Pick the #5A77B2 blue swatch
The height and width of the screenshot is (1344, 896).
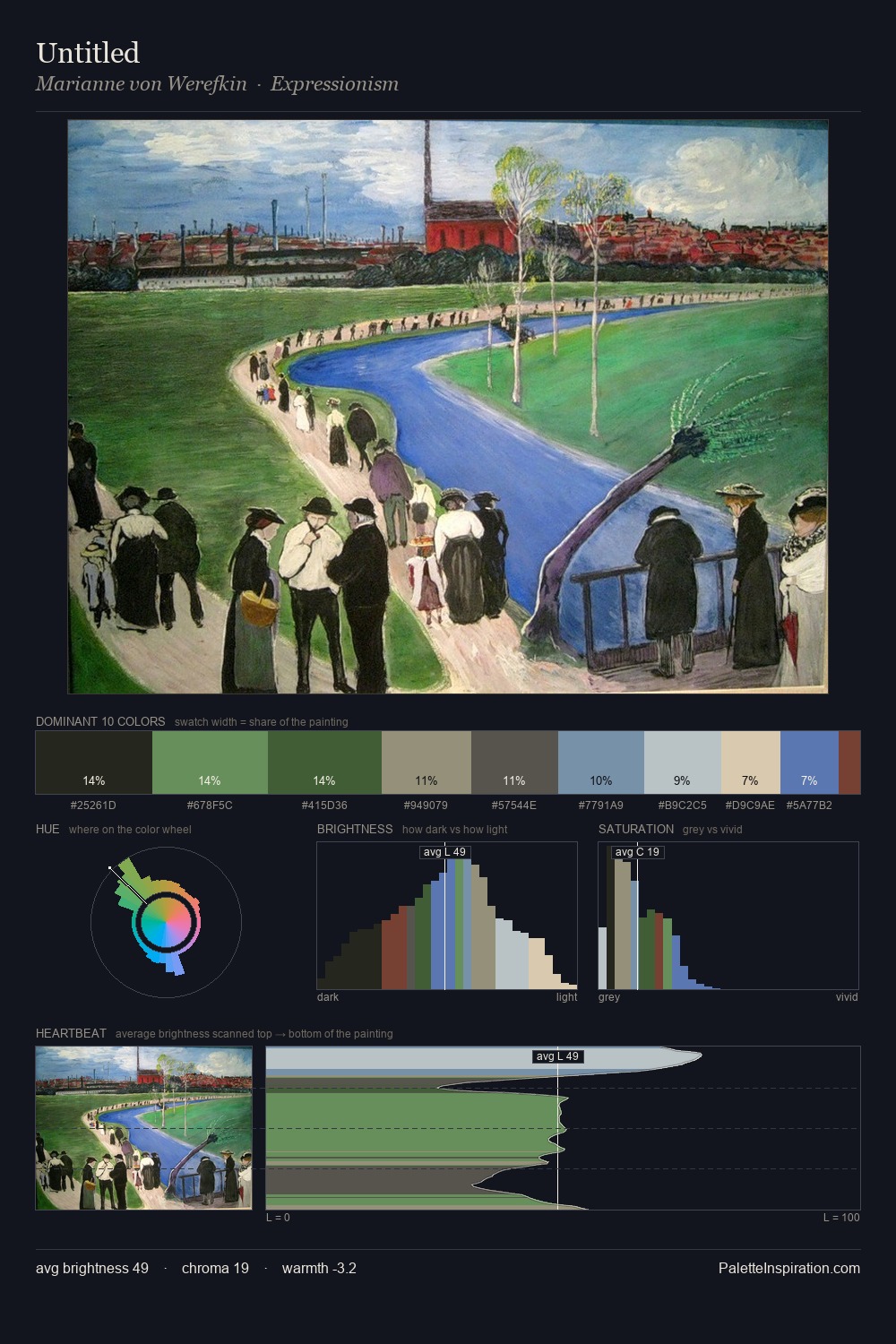click(x=809, y=762)
